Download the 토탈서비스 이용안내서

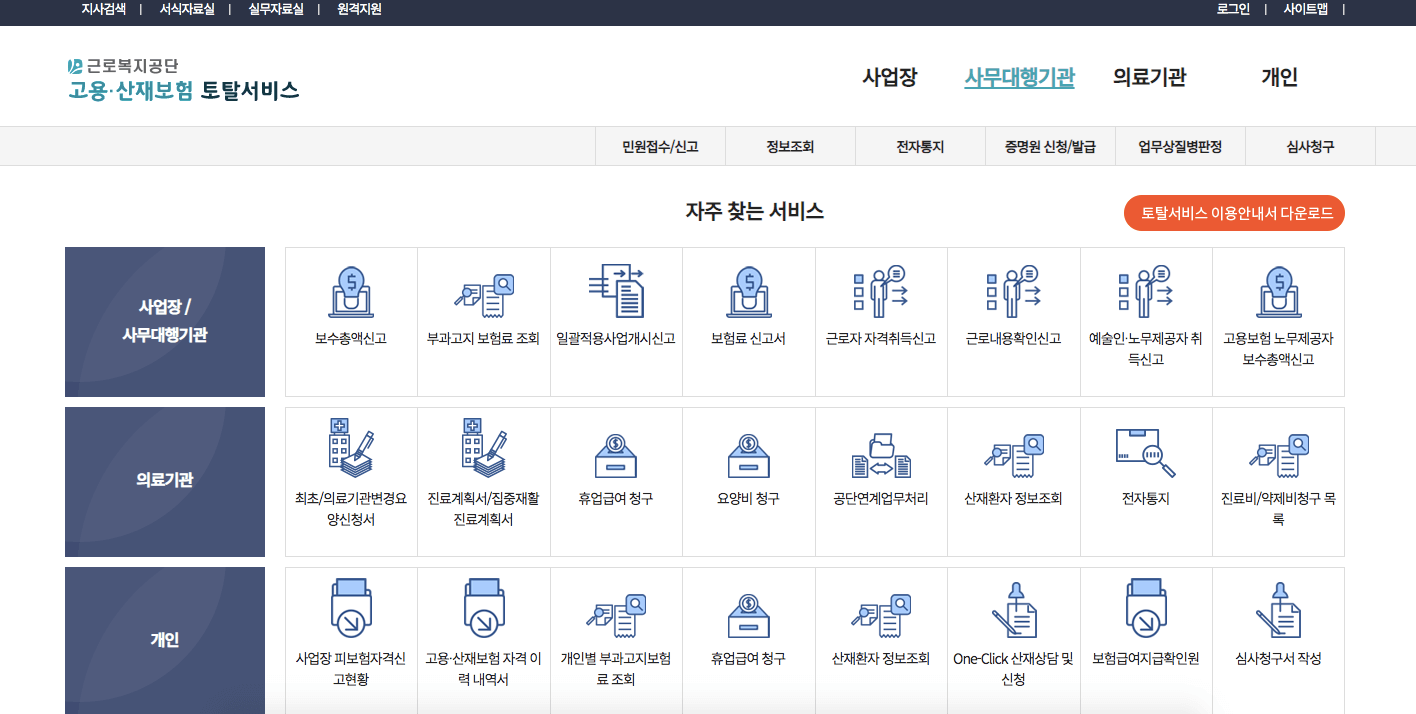[x=1235, y=213]
